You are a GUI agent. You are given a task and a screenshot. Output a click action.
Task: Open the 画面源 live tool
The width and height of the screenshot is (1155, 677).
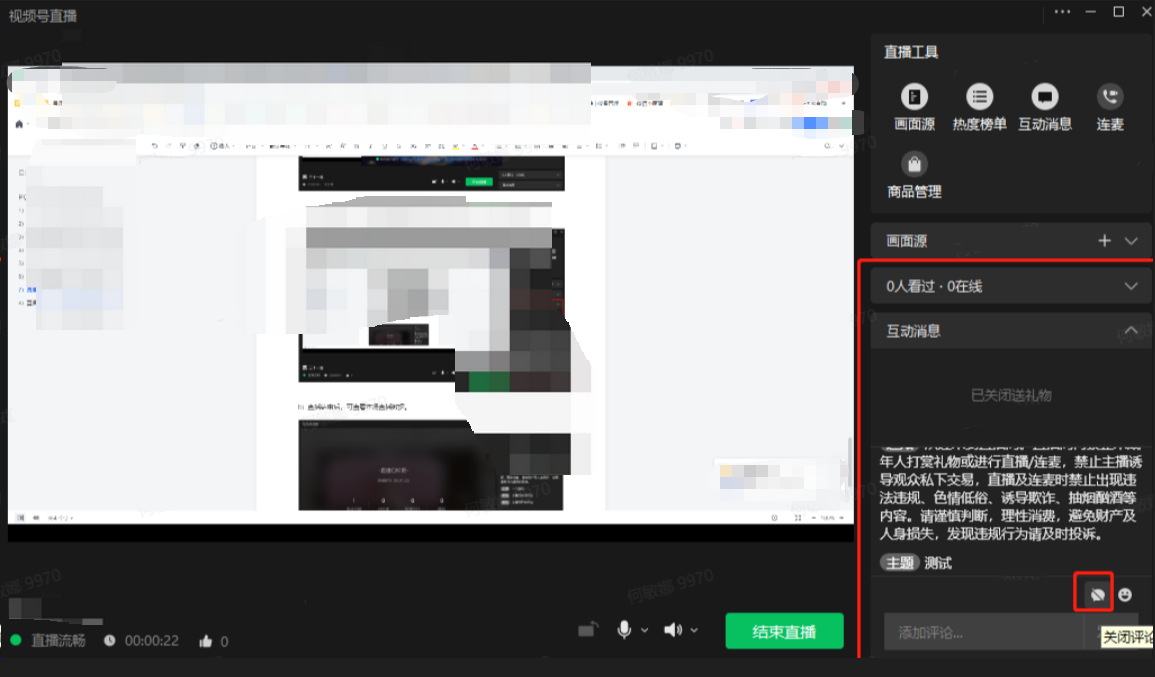pos(914,107)
